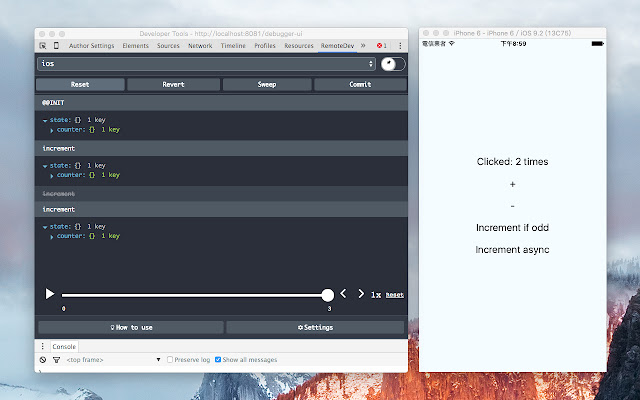Image resolution: width=640 pixels, height=400 pixels.
Task: Tap Increment async in the simulator
Action: [x=512, y=250]
